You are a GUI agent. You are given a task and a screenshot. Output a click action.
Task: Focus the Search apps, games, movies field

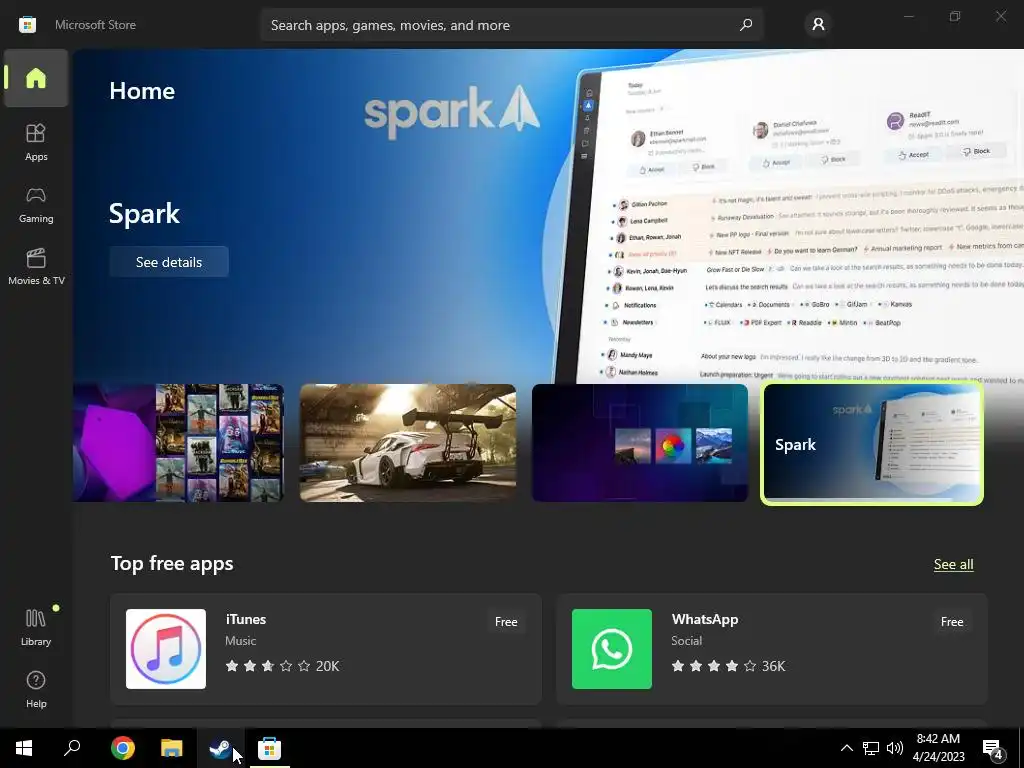(x=512, y=25)
